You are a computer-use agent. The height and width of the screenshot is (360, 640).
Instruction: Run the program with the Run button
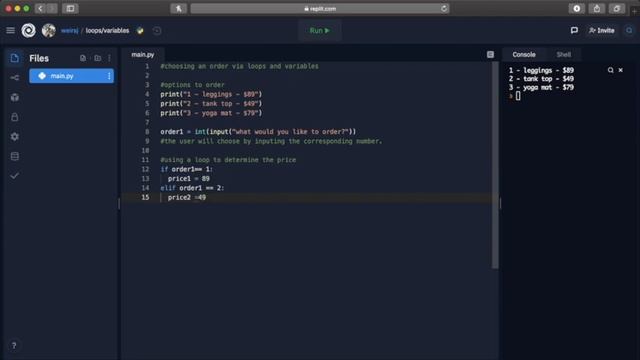tap(320, 31)
